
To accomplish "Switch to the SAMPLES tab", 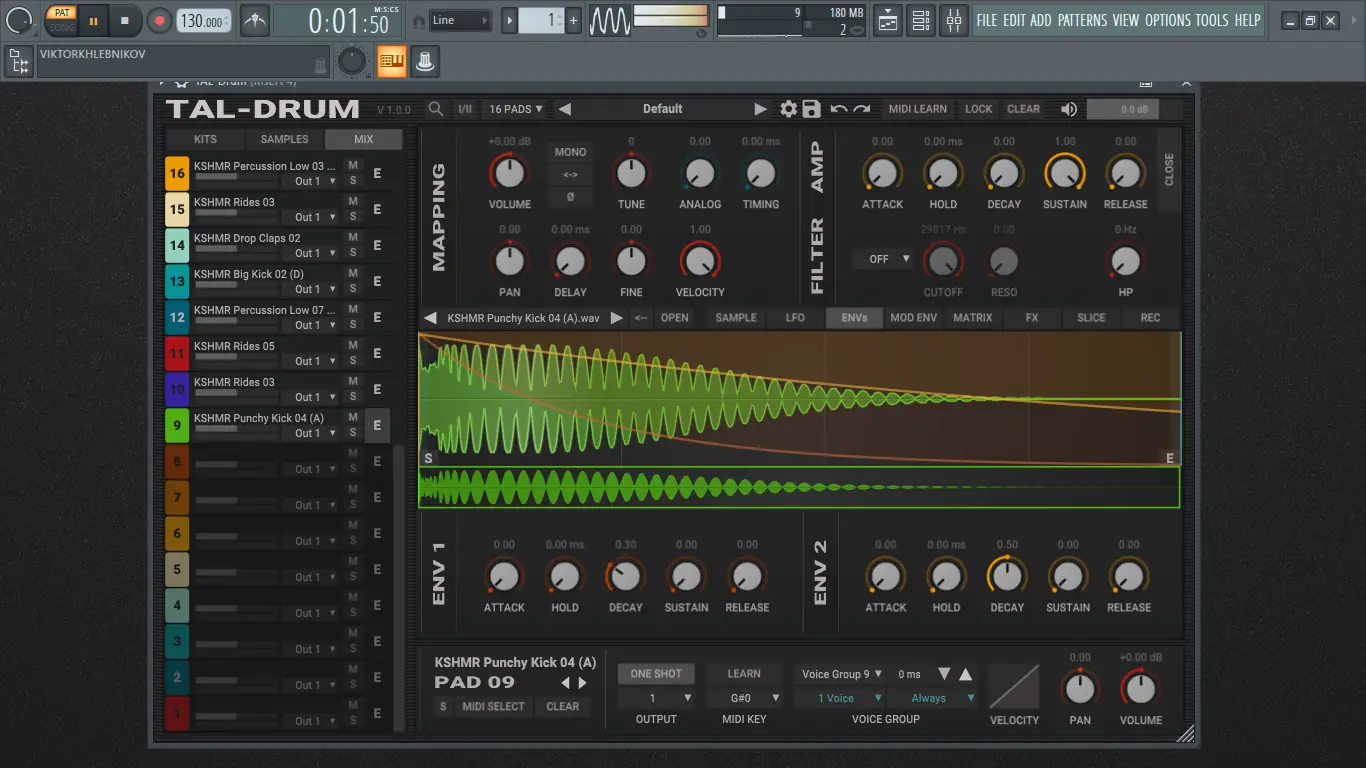I will (x=284, y=139).
